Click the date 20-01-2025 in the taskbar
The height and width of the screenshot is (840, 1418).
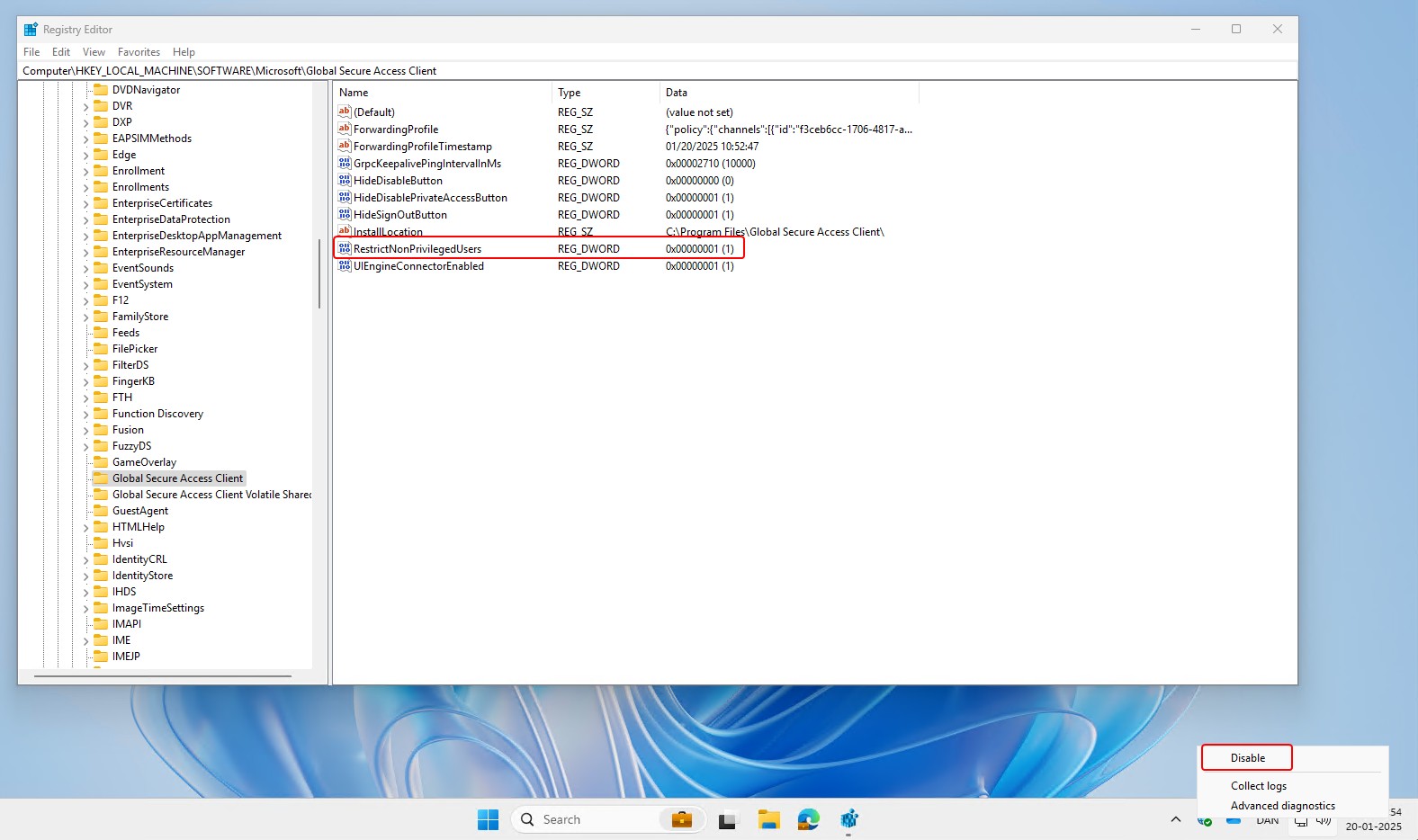(1373, 827)
